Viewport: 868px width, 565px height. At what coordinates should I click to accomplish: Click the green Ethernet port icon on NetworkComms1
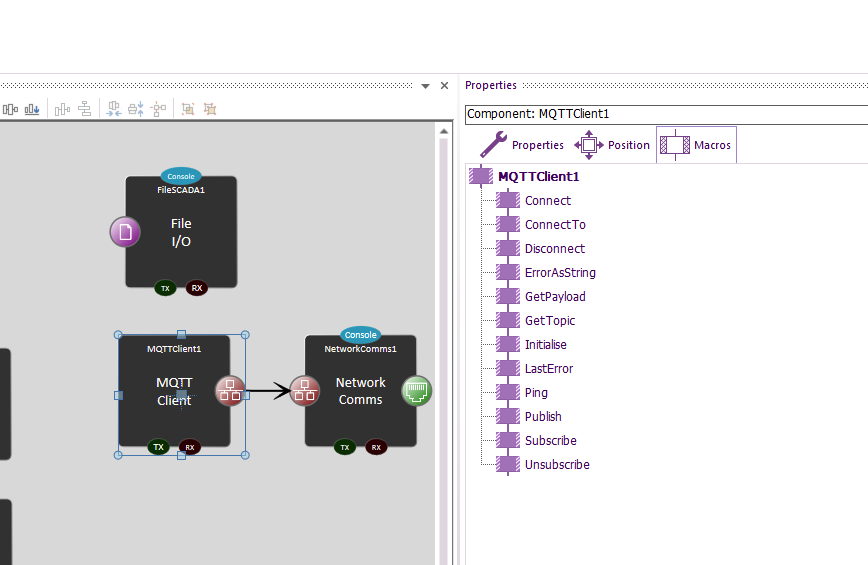[417, 391]
